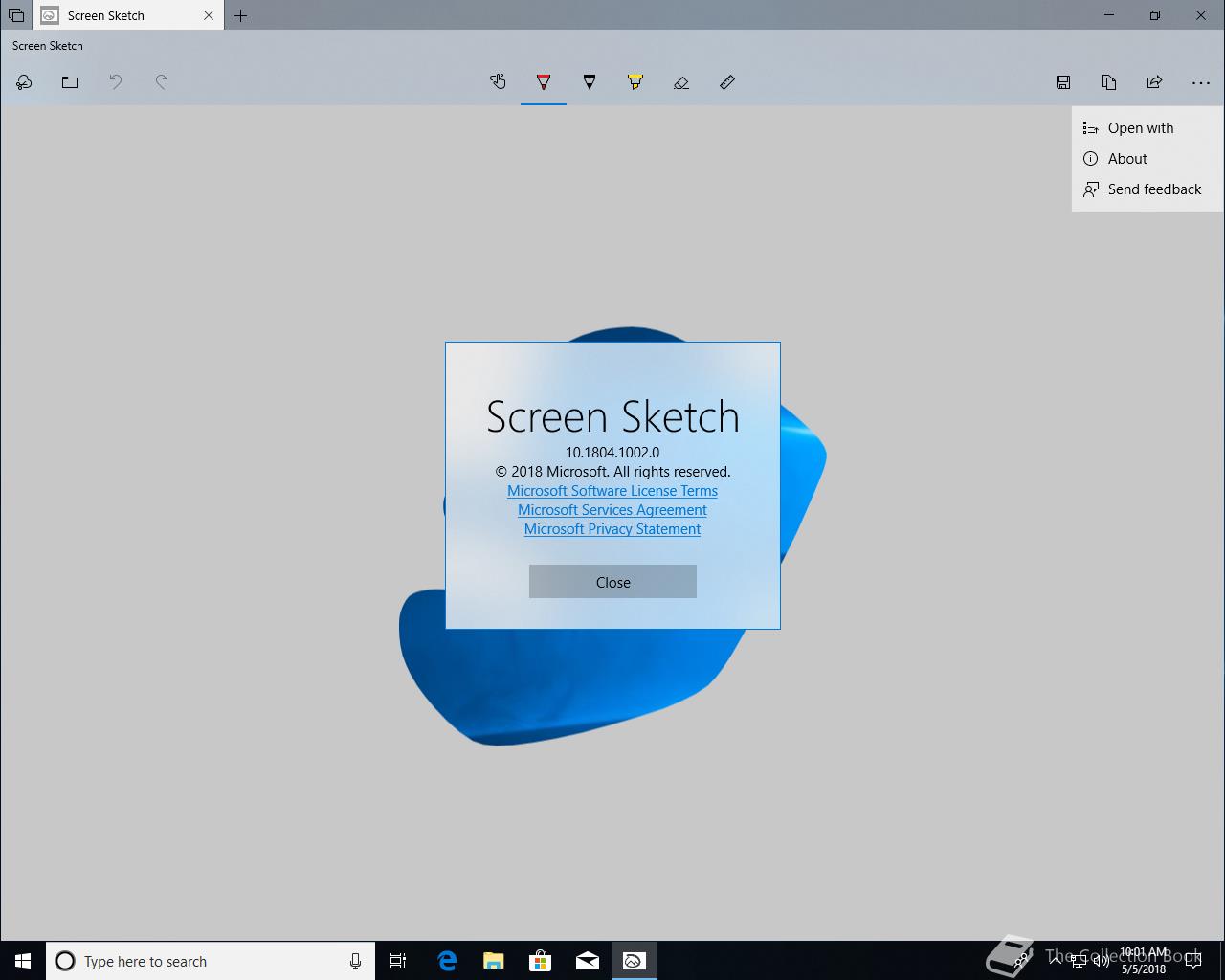This screenshot has height=980, width=1225.
Task: Toggle the three-dots more menu
Action: [x=1201, y=82]
